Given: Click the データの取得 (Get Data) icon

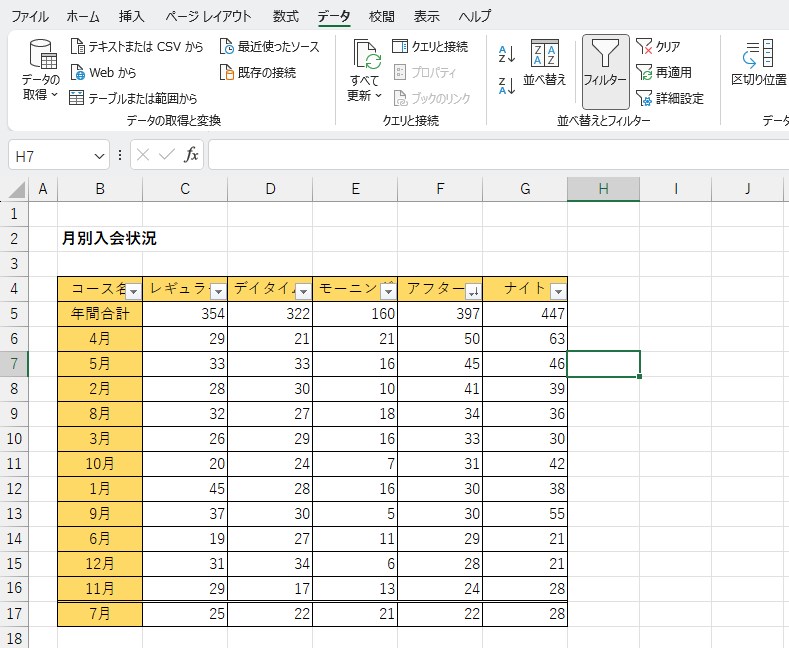Looking at the screenshot, I should pos(41,58).
